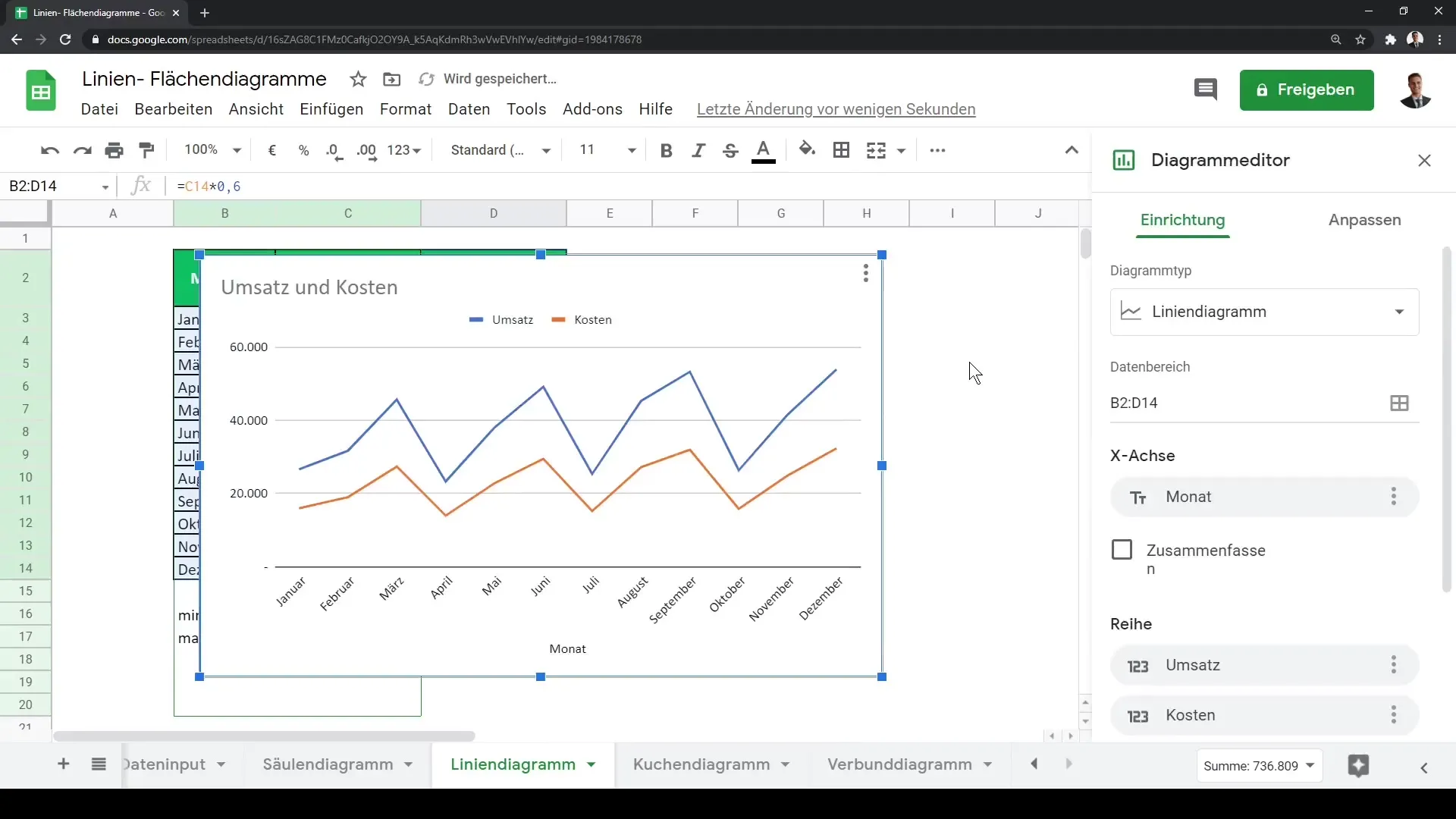
Task: Open Letzte Änderung version history link
Action: click(x=836, y=109)
